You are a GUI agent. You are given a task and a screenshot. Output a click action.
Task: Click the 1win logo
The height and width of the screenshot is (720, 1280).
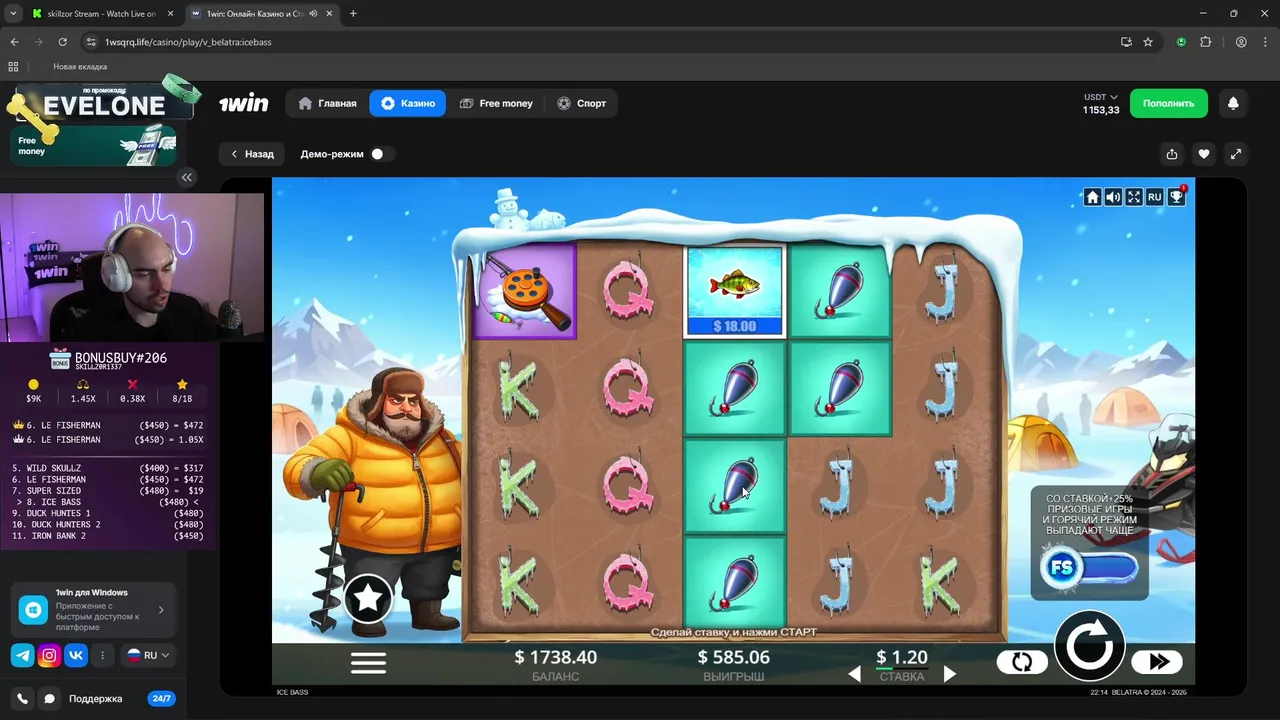pyautogui.click(x=244, y=103)
